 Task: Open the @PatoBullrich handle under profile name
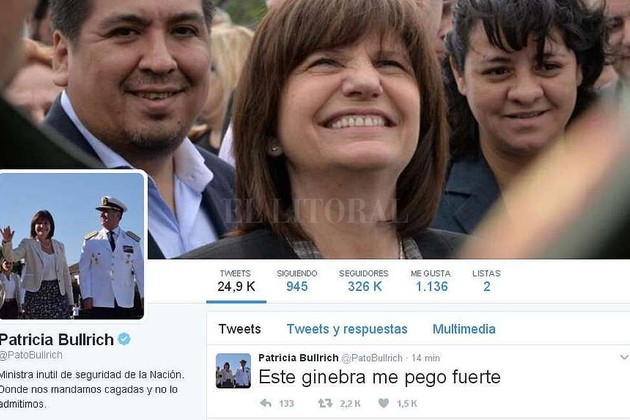coord(31,355)
